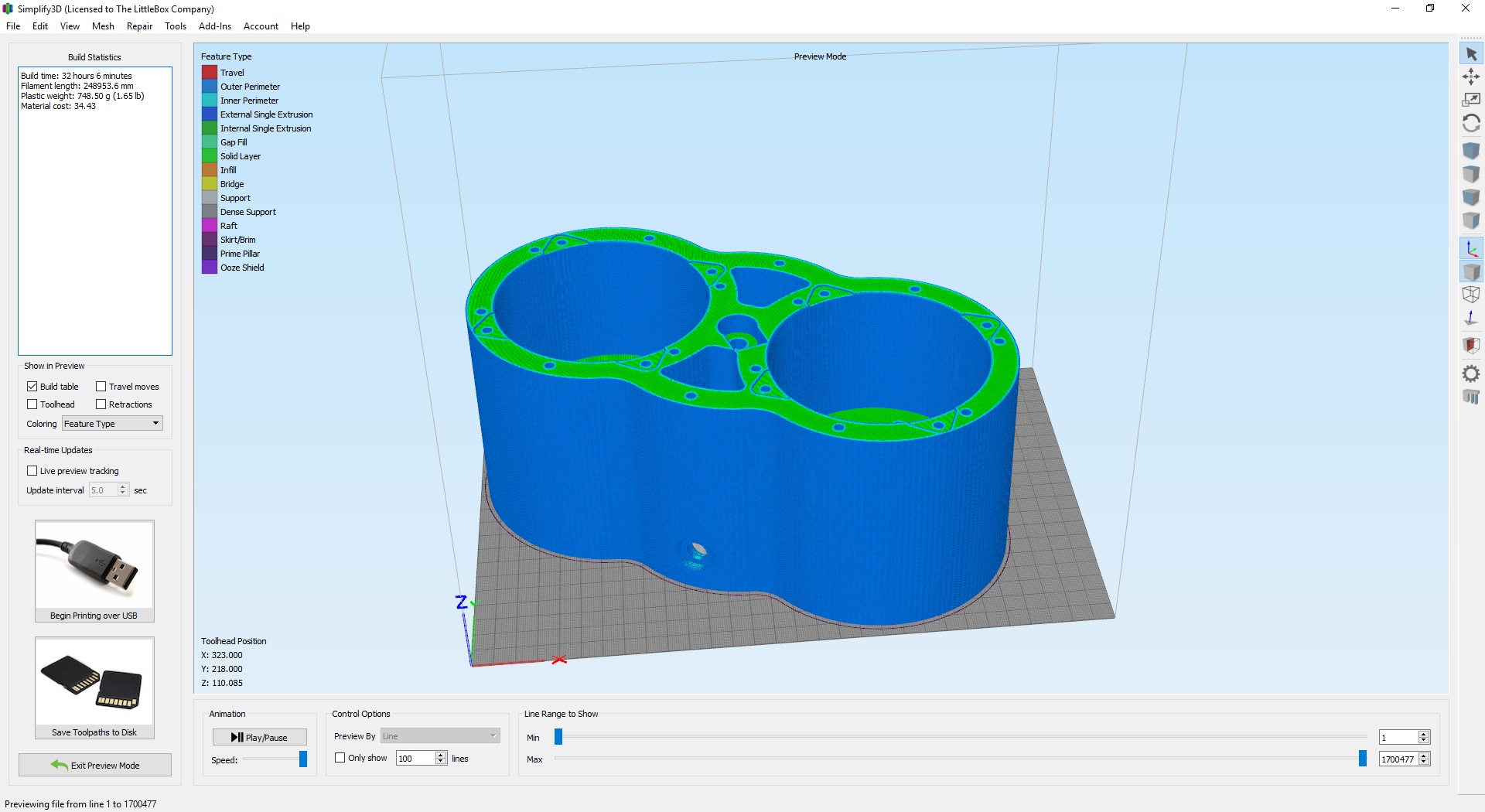Toggle point normals display icon
The image size is (1485, 812).
coord(1471,318)
